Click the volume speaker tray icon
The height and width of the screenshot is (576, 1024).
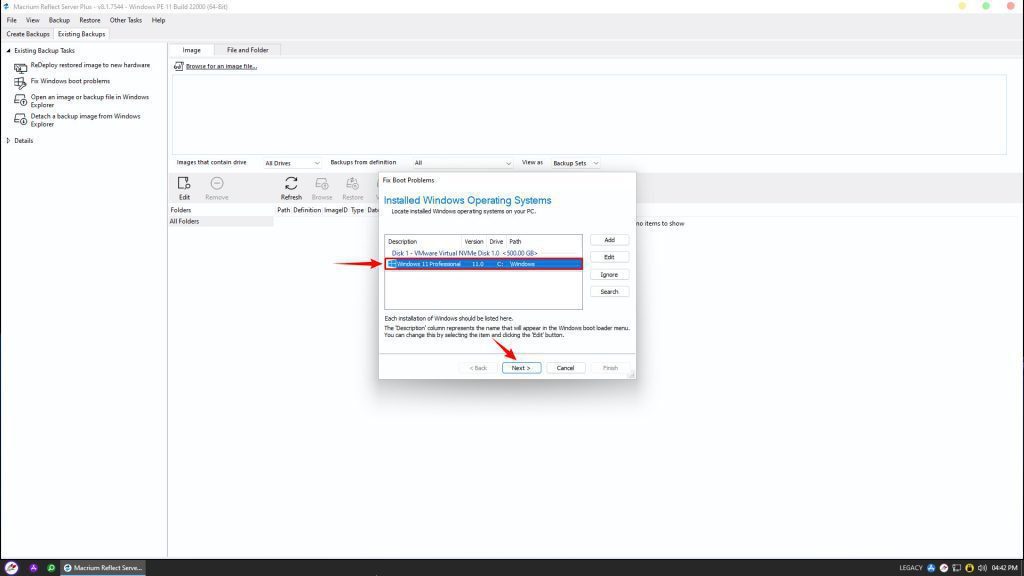click(982, 568)
